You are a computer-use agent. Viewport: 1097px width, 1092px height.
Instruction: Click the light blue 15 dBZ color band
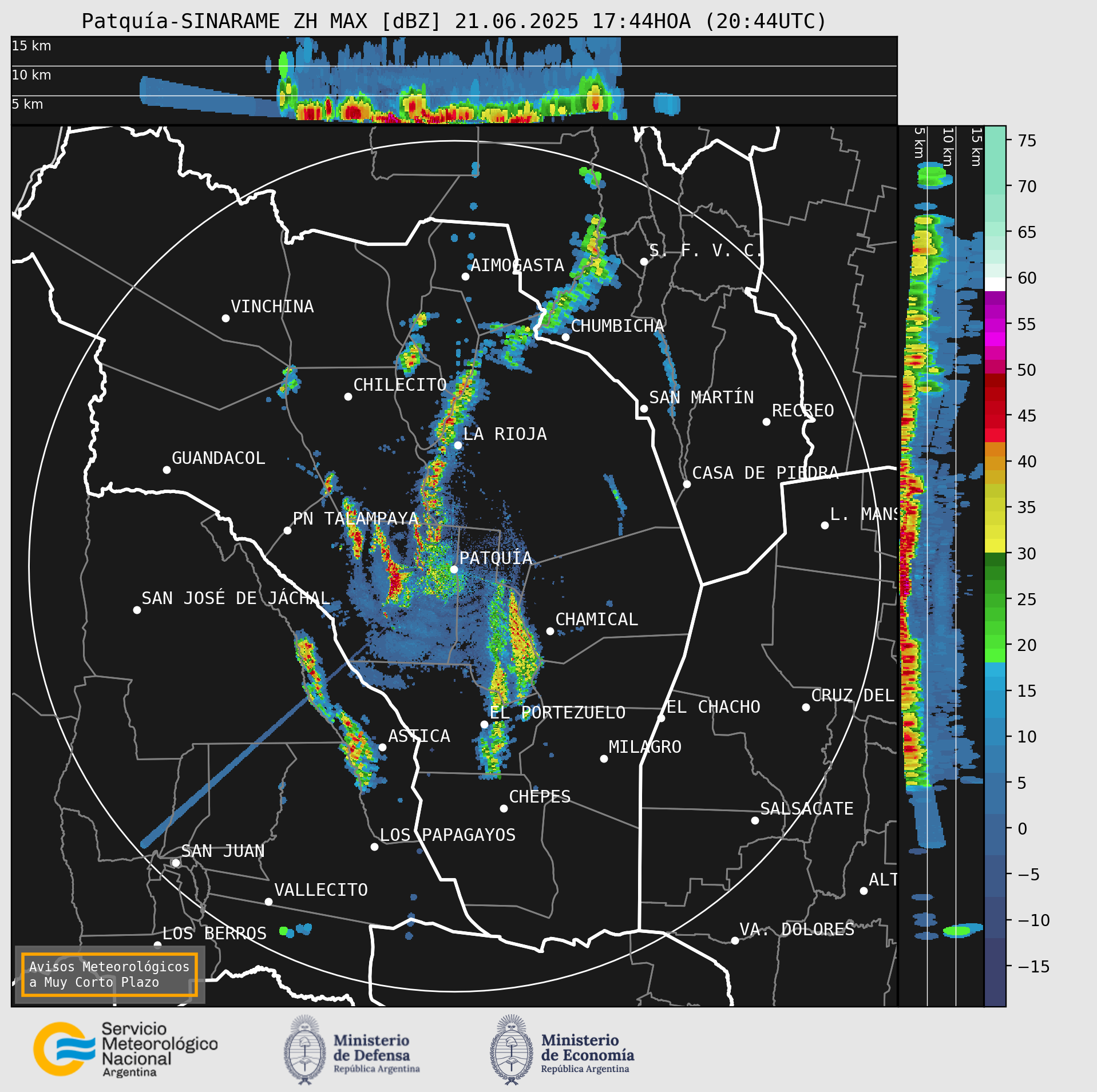tap(995, 684)
